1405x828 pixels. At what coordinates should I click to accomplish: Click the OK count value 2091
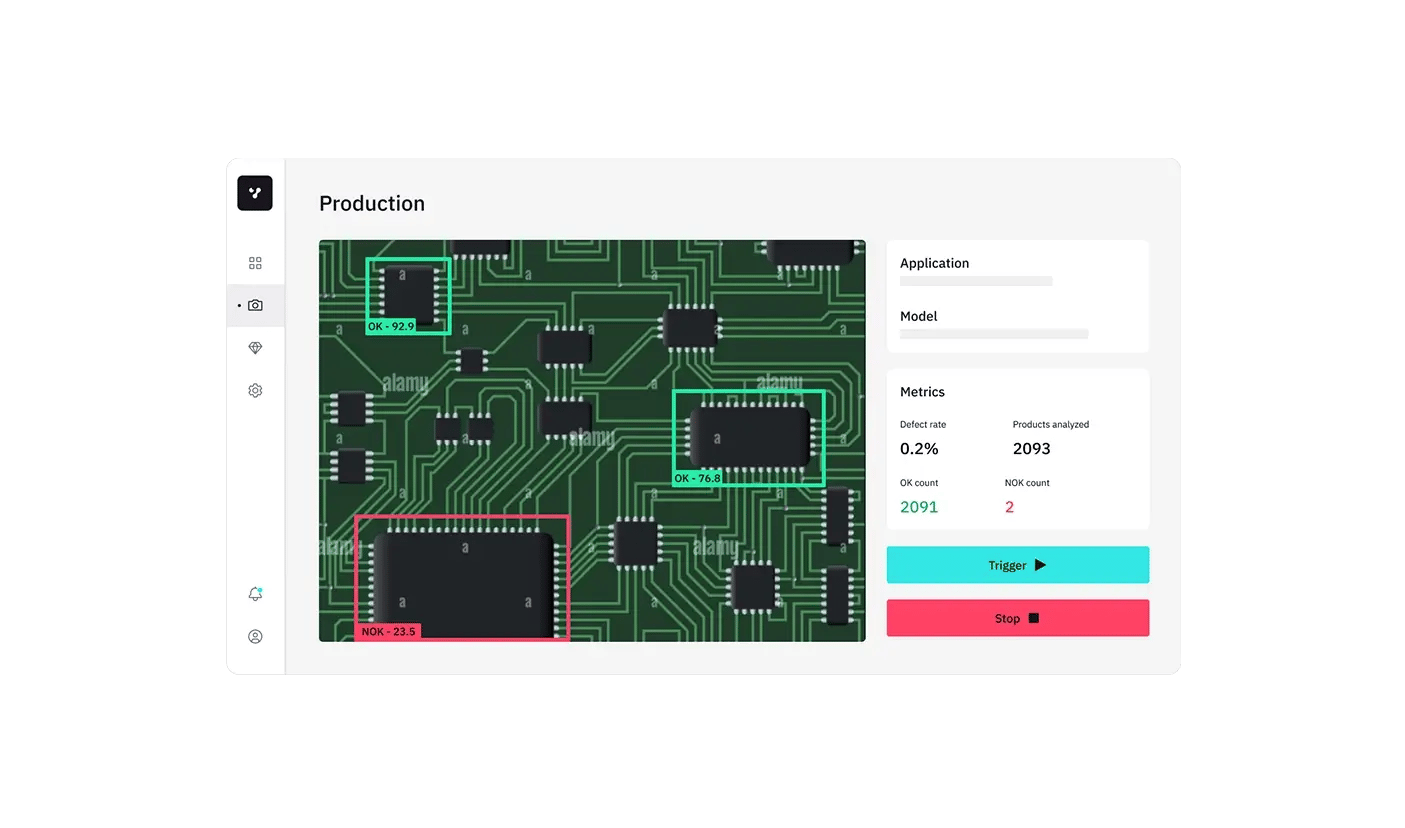click(x=918, y=506)
